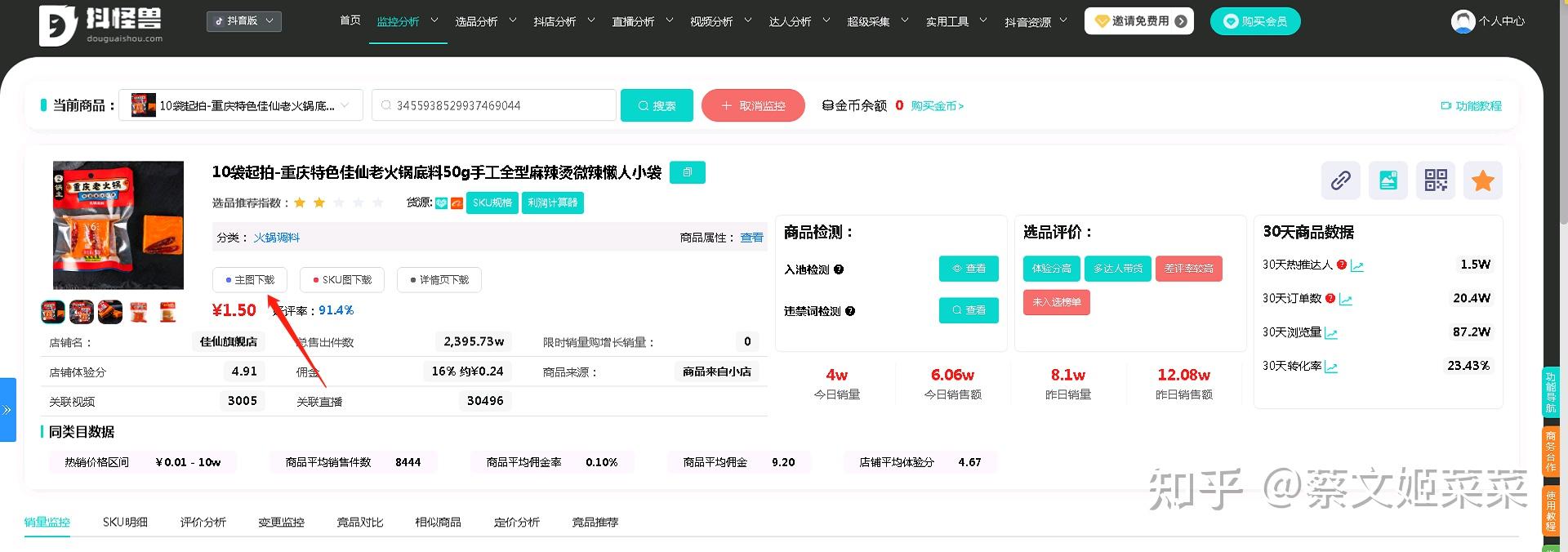Click the SKU图下载 button
Viewport: 1568px width, 552px height.
click(x=342, y=280)
